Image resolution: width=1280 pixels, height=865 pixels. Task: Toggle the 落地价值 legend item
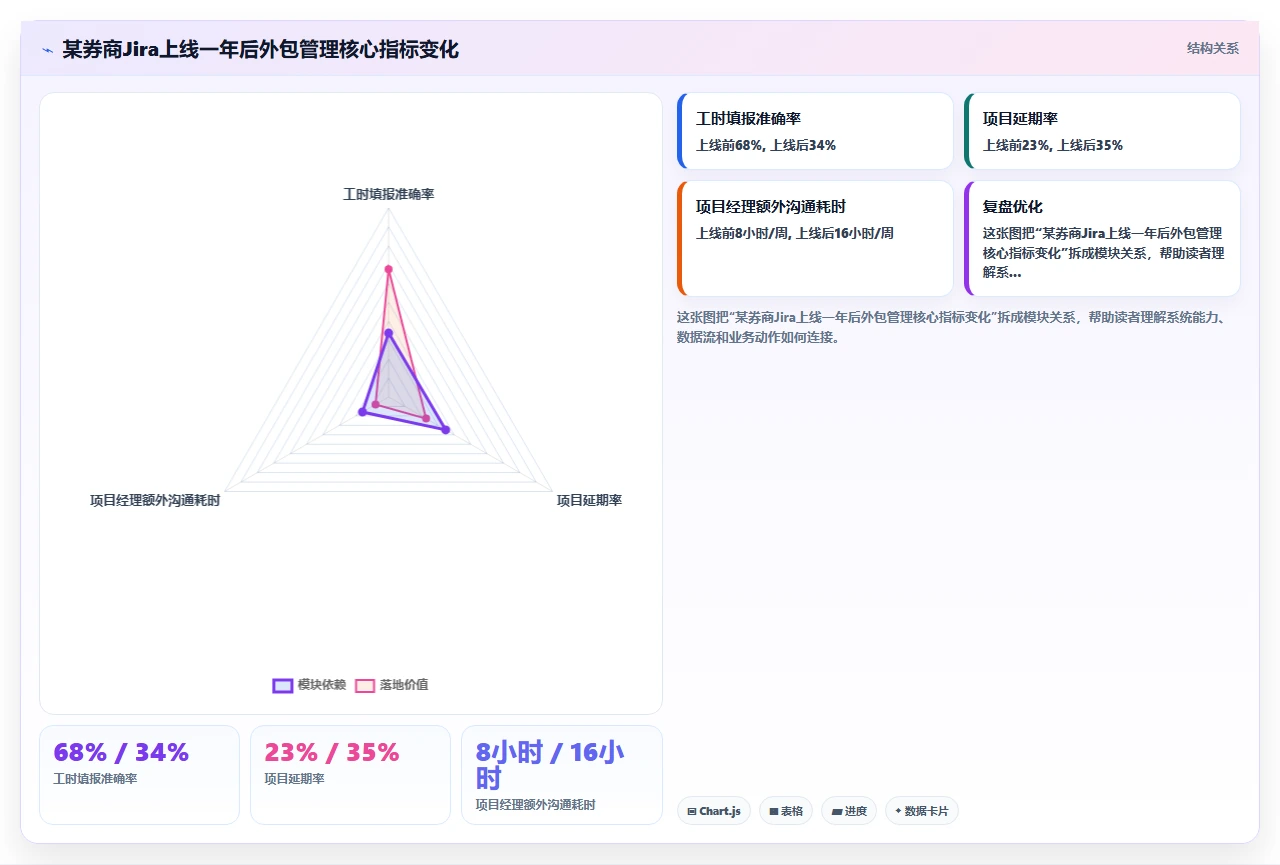click(391, 685)
